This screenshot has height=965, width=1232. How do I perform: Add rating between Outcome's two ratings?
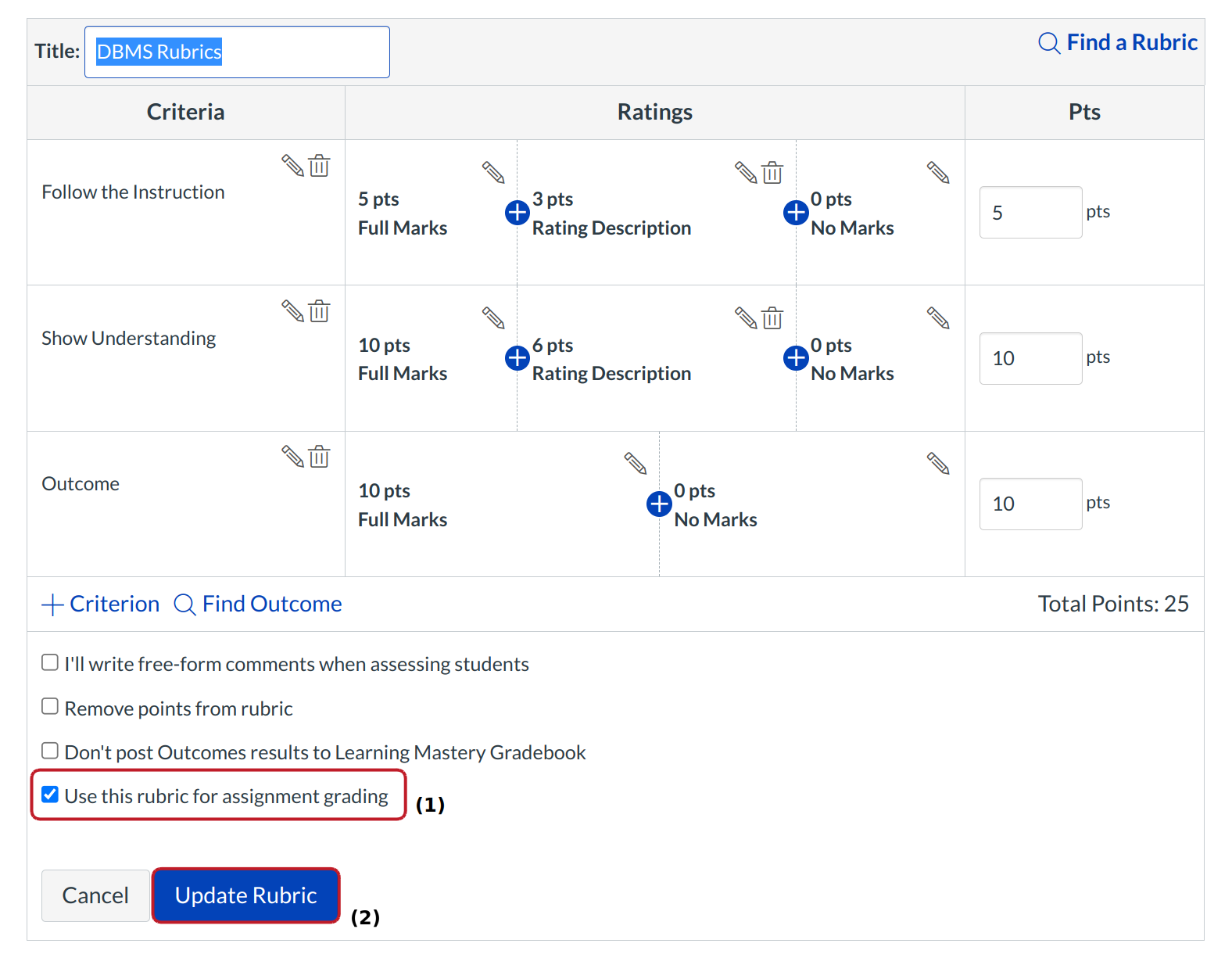tap(659, 504)
